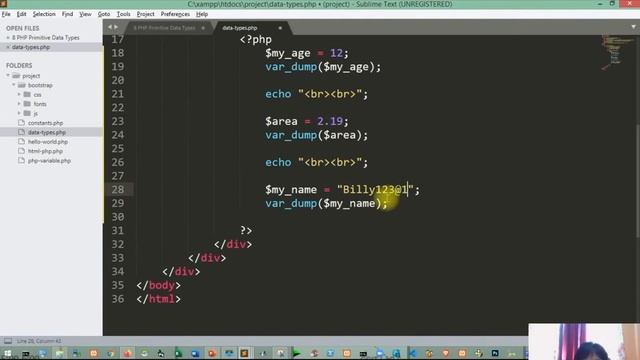
Task: Collapse the project folder arrow
Action: (8, 76)
